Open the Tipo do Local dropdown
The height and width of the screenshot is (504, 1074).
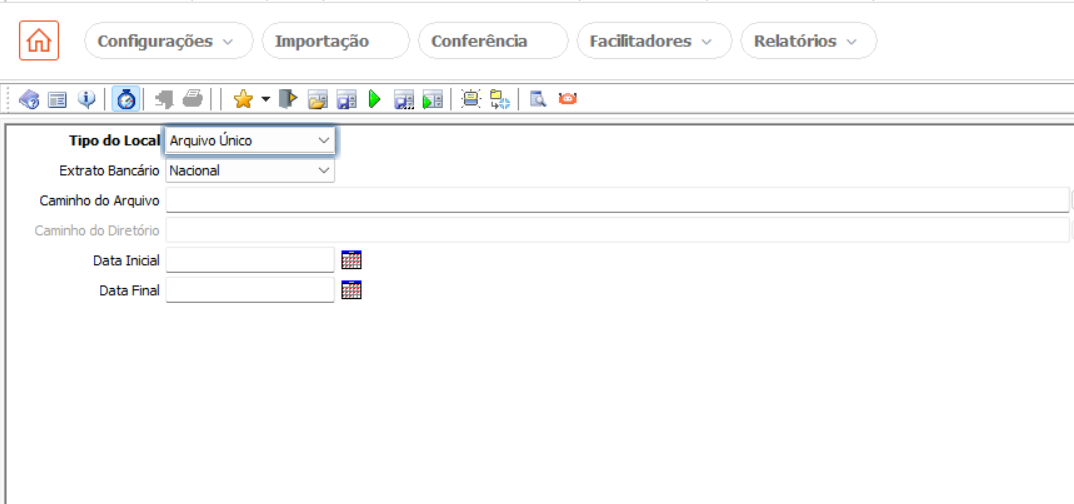pos(251,140)
